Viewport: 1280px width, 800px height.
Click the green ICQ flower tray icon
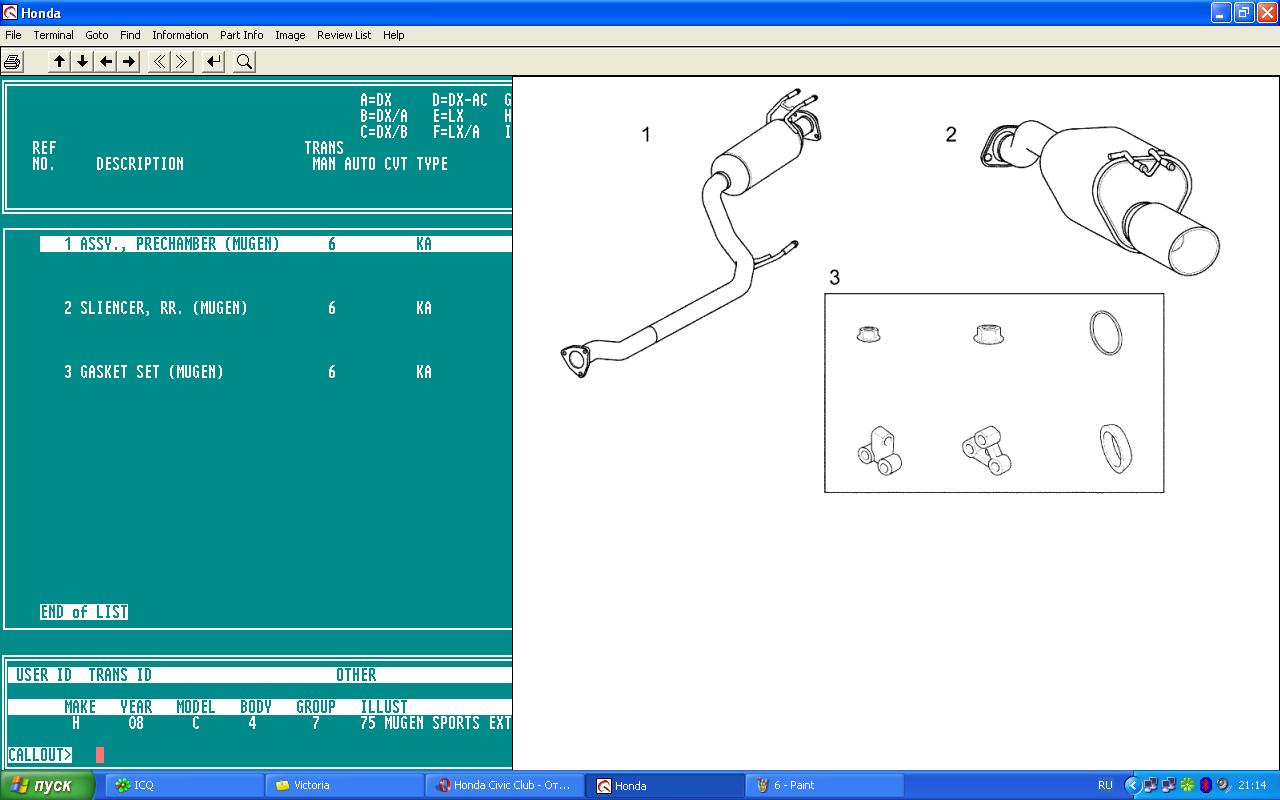click(1187, 785)
